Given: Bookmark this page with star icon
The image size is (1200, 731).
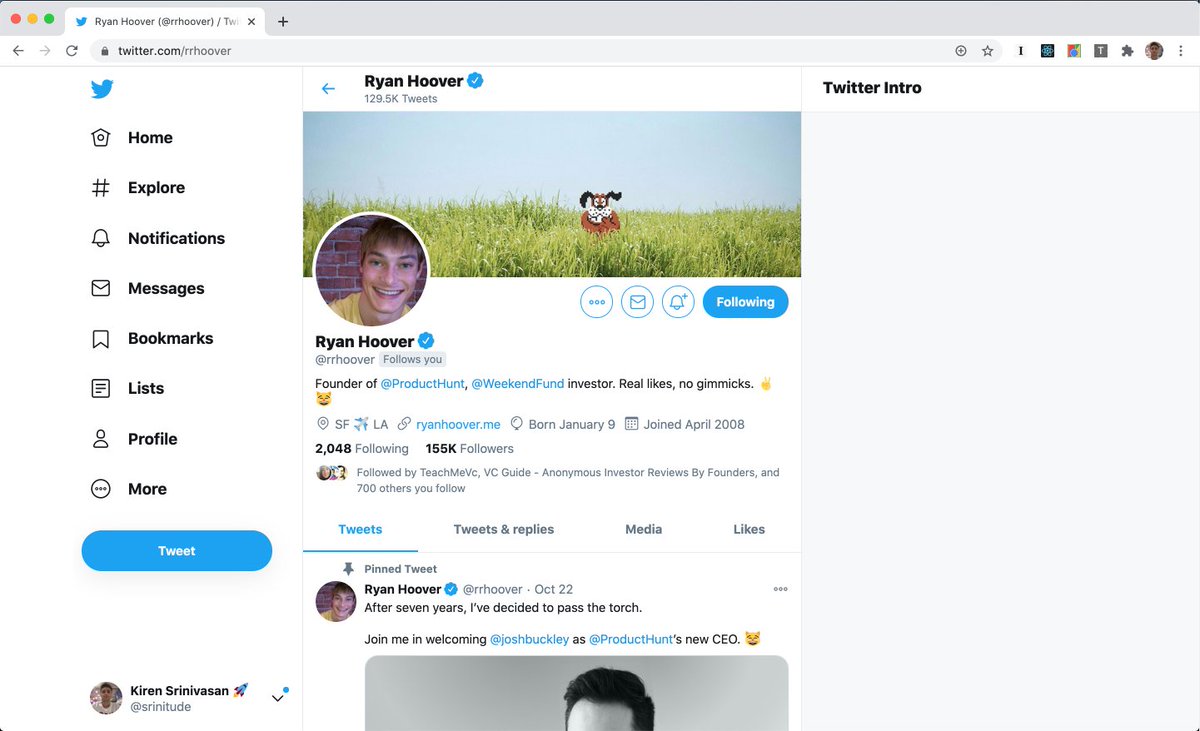Looking at the screenshot, I should (988, 51).
